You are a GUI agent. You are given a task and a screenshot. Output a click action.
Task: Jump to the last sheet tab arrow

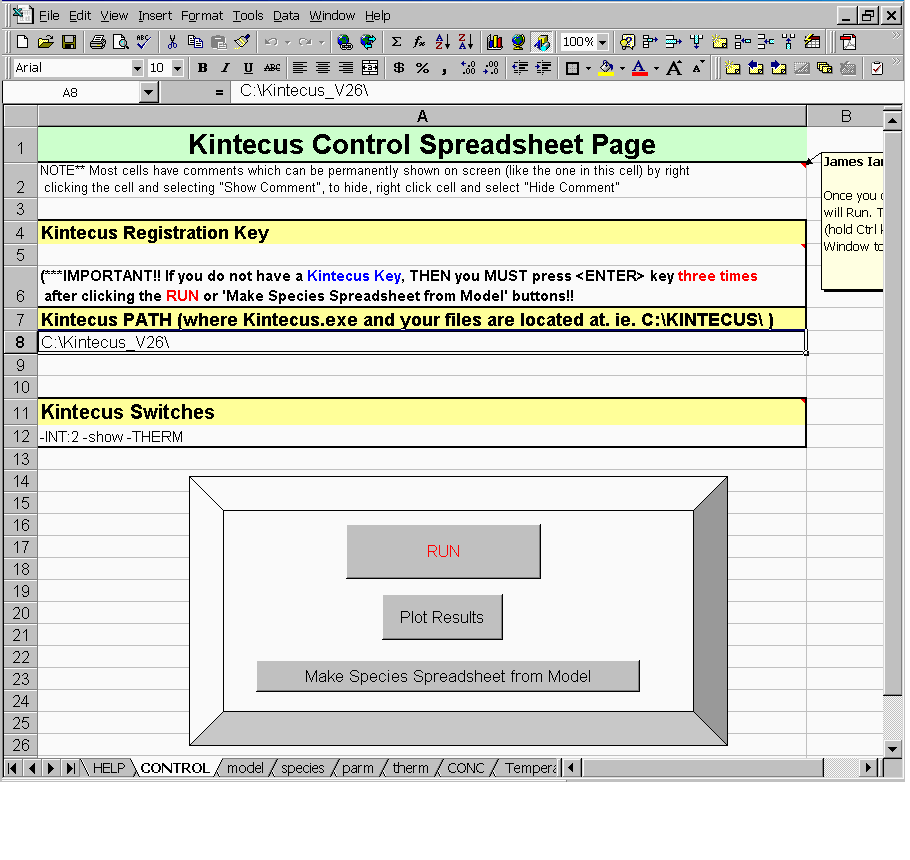[70, 768]
